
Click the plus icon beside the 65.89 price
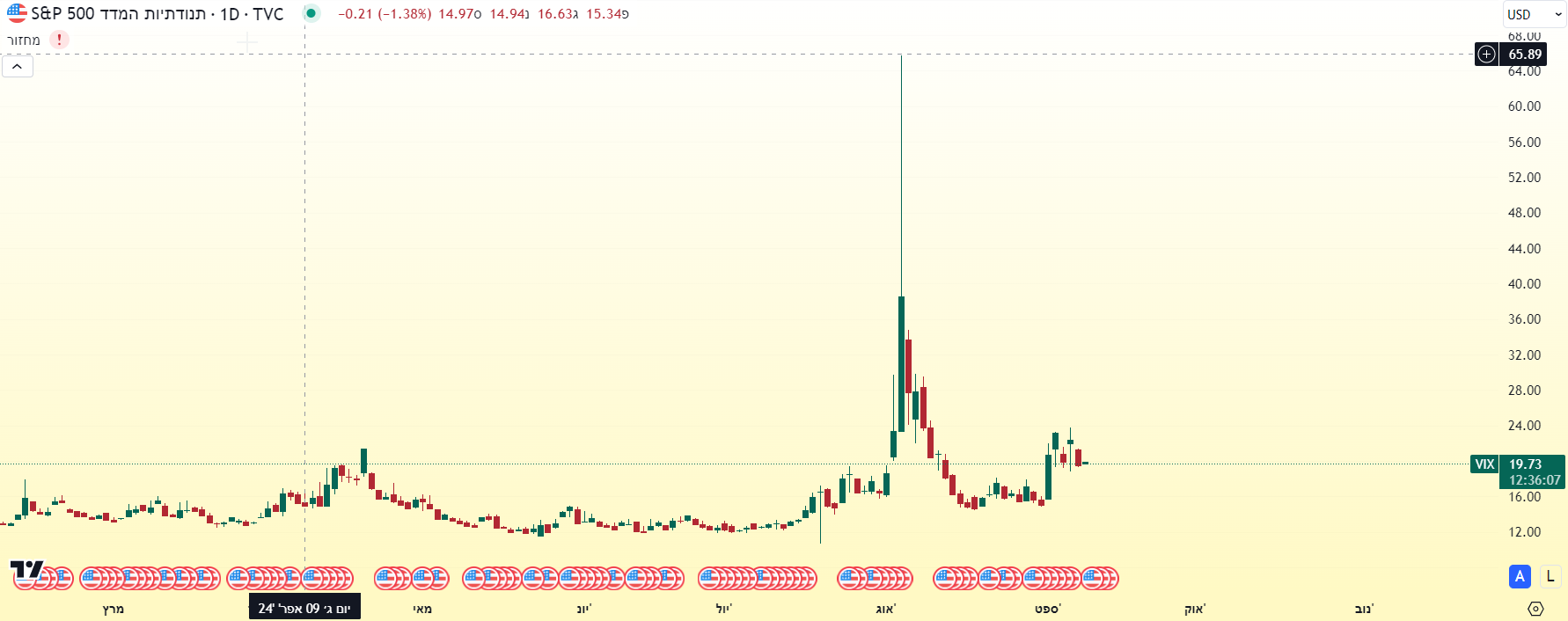1486,55
